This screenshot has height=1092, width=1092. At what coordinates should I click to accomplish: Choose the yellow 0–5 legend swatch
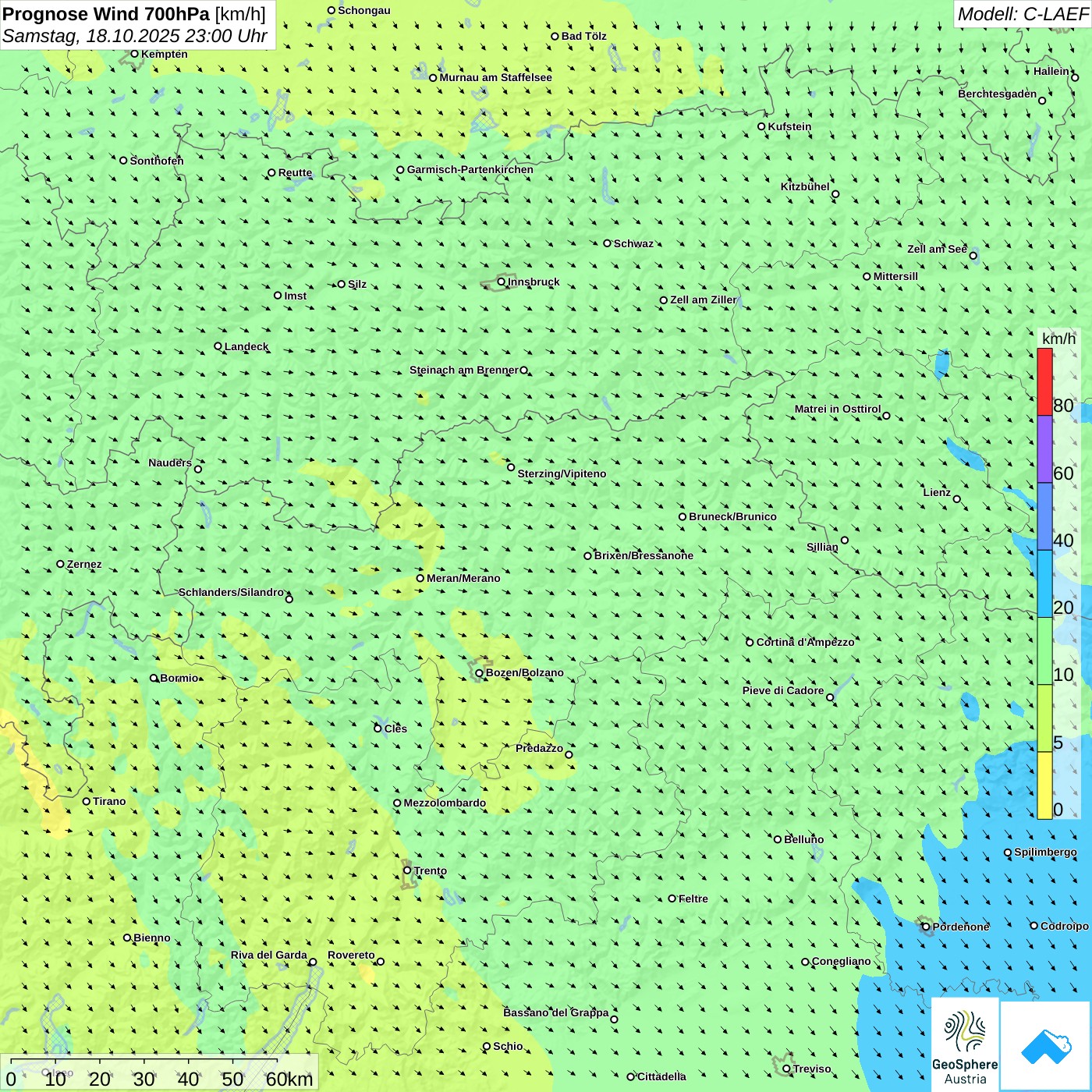[1044, 785]
